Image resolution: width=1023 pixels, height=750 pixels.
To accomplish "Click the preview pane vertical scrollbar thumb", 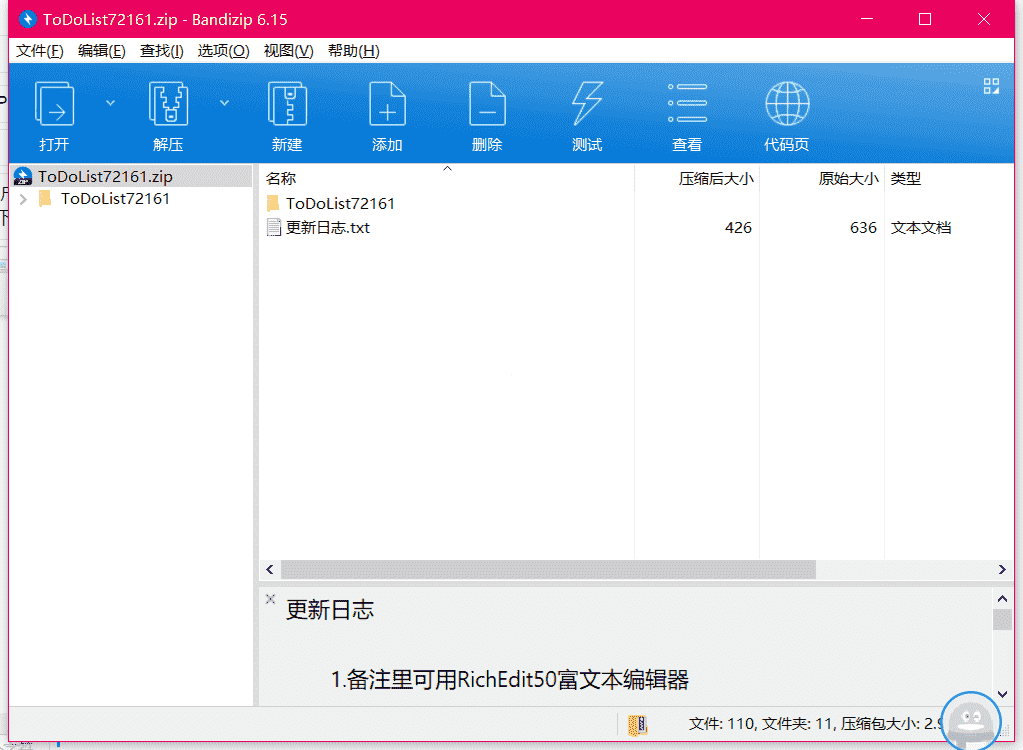I will tap(1002, 619).
